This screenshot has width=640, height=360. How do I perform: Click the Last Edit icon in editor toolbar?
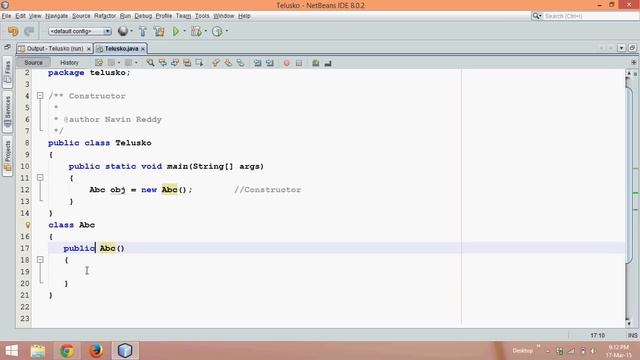point(98,62)
